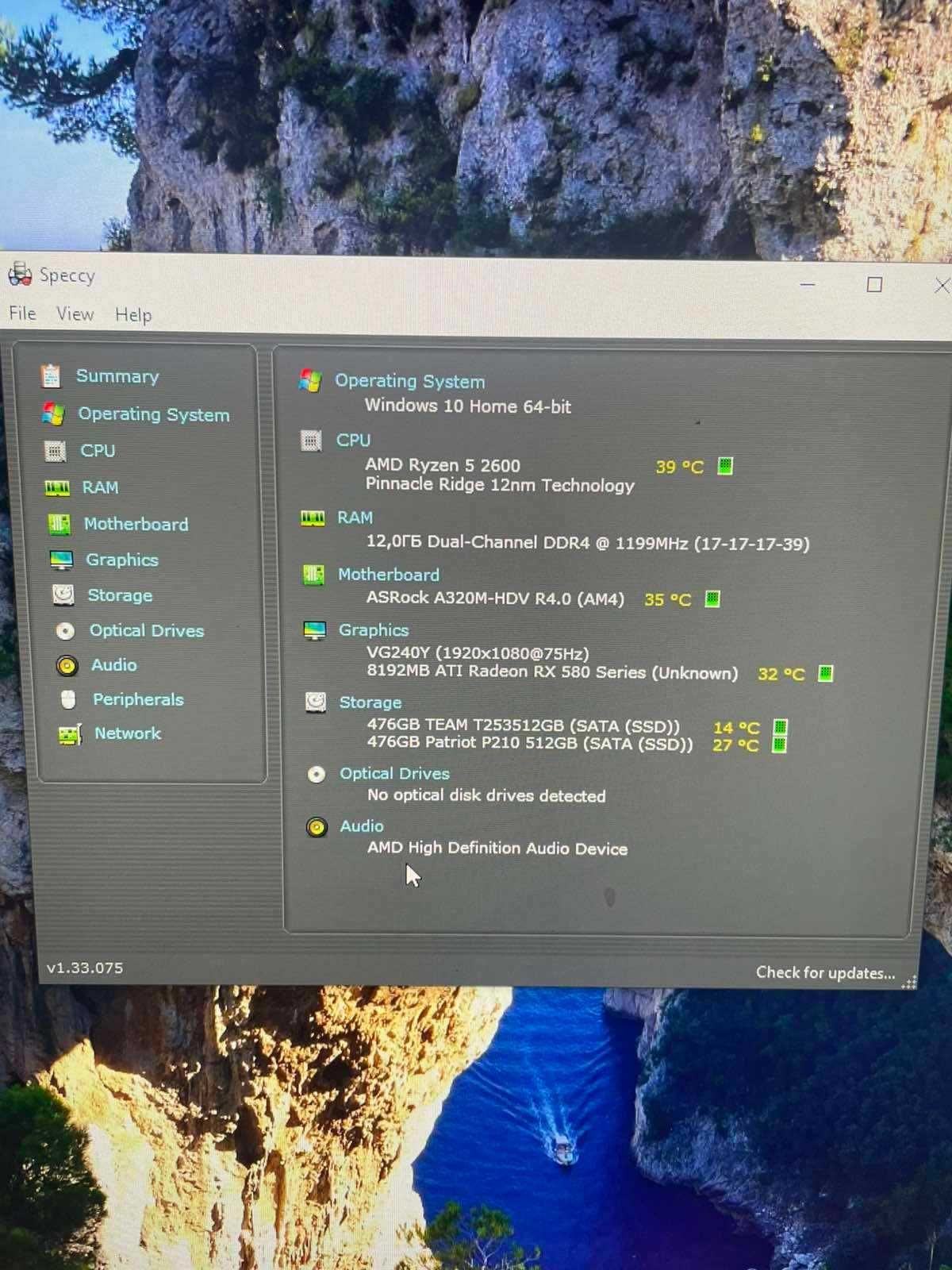Click the Operating System flag icon in sidebar
Screen dimensions: 952x1270
[x=52, y=414]
